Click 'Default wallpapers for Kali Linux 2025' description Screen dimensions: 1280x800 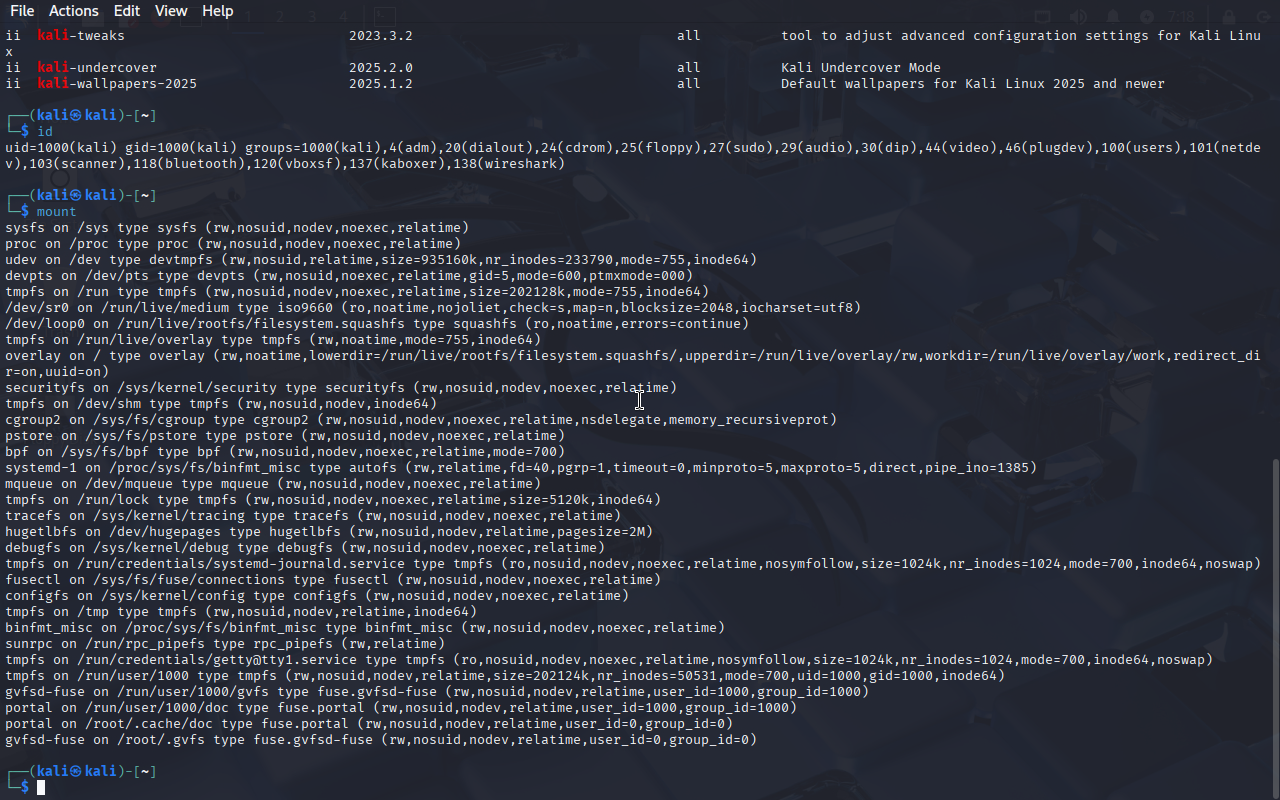[x=933, y=83]
